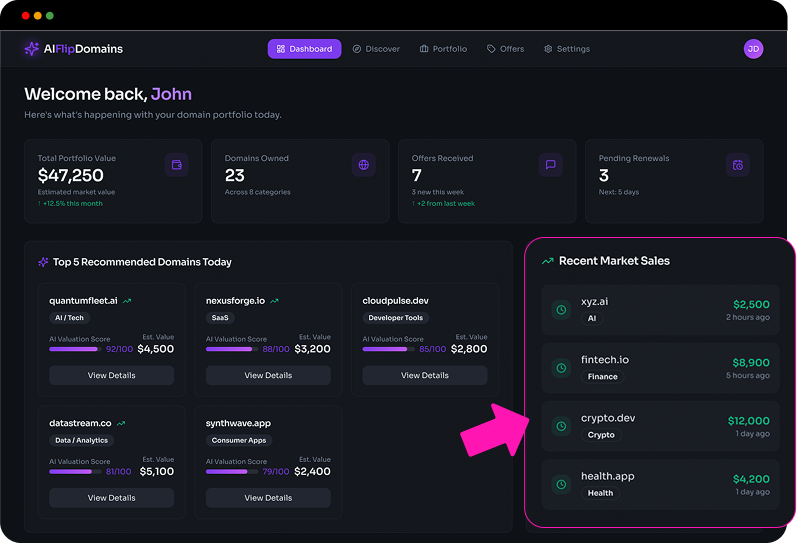Viewport: 797px width, 543px height.
Task: Click the trending arrow next to quantumfleet.ai
Action: pos(127,301)
